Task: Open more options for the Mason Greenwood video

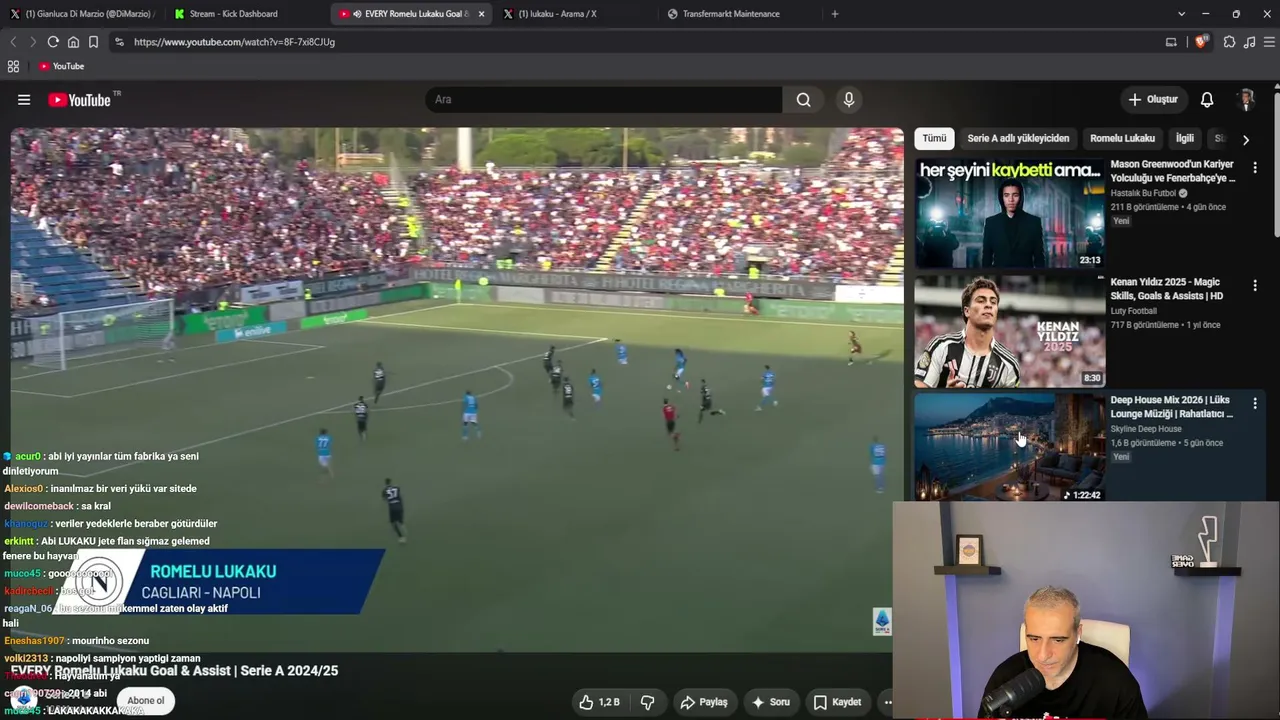Action: (1255, 168)
